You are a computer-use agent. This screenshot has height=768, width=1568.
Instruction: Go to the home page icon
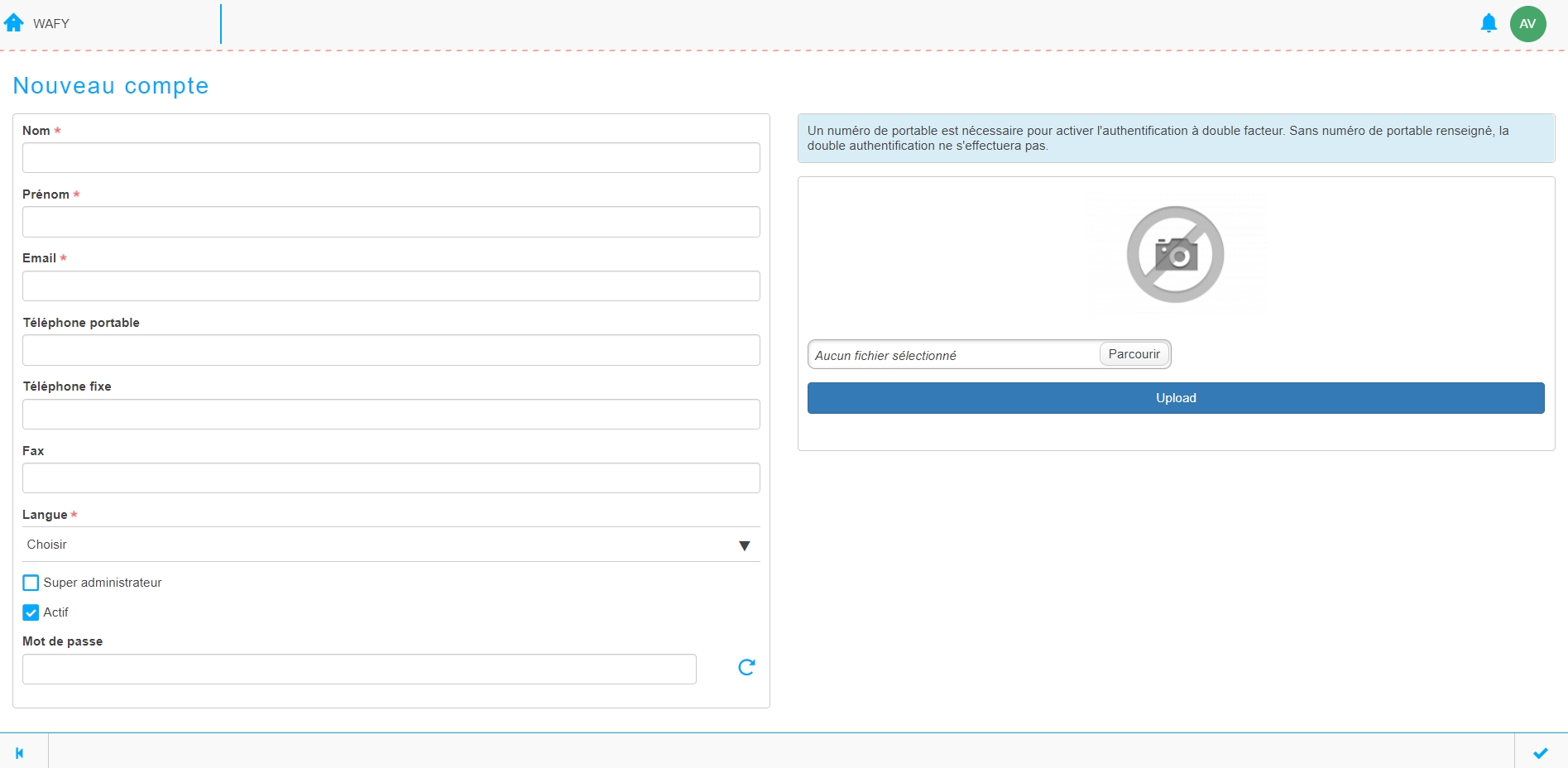13,23
